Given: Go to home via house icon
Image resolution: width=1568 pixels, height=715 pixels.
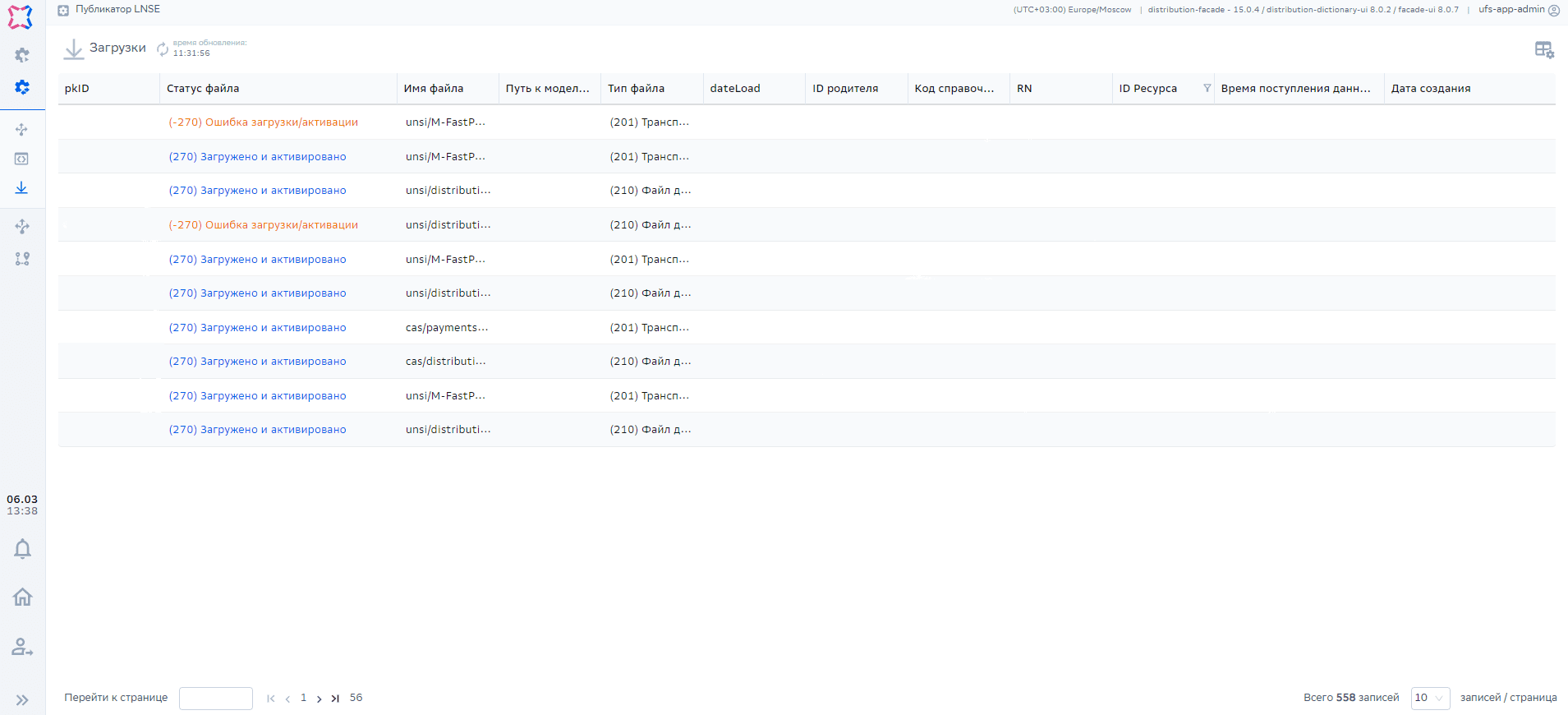Looking at the screenshot, I should tap(22, 597).
